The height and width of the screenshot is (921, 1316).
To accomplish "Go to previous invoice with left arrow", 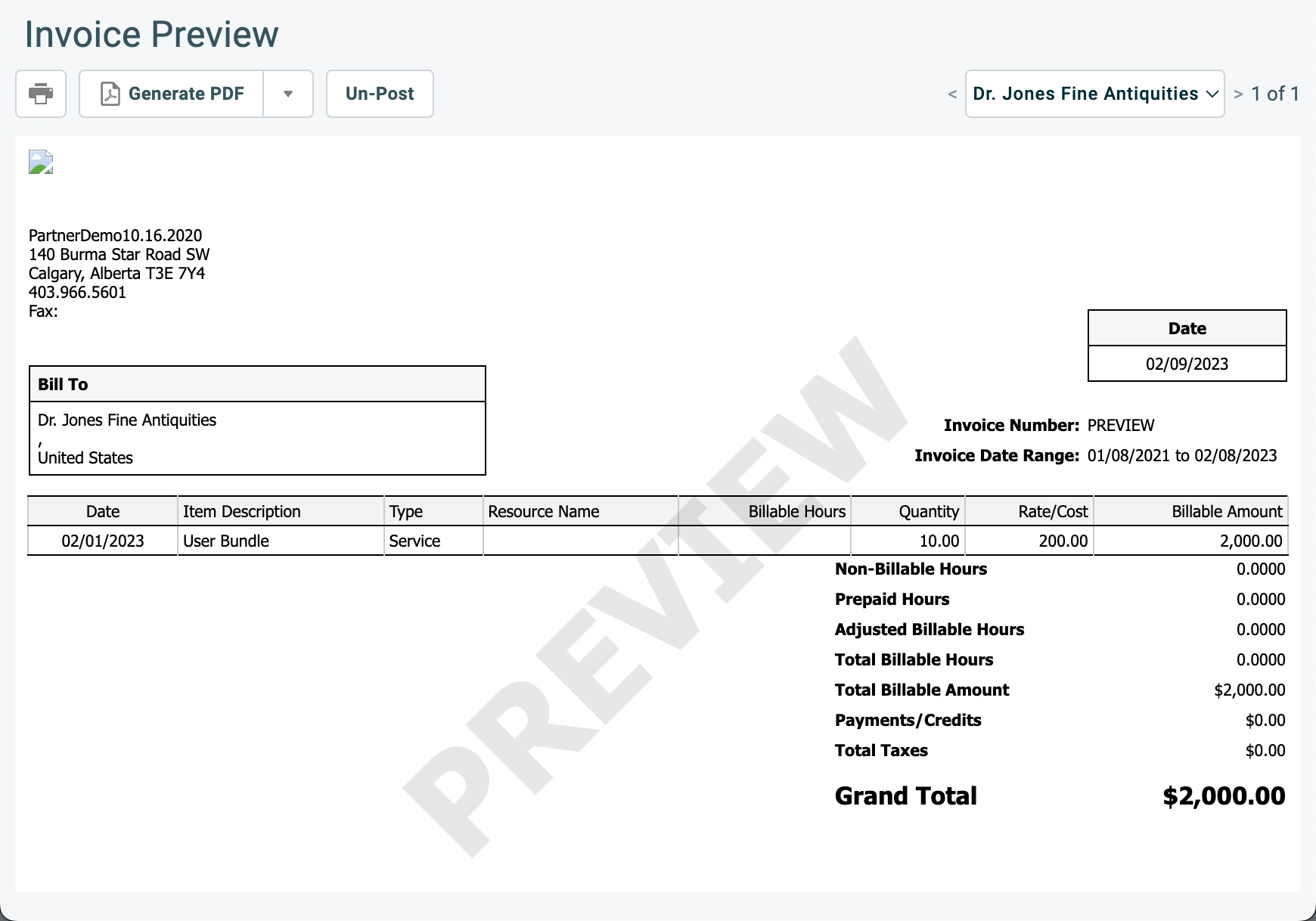I will 952,94.
